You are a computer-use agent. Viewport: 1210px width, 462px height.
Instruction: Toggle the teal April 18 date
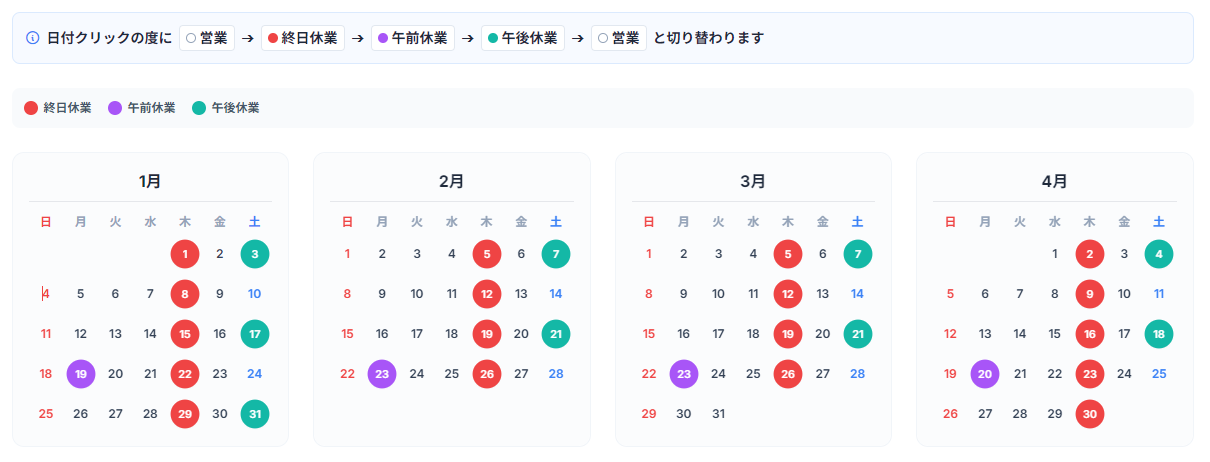coord(1159,334)
